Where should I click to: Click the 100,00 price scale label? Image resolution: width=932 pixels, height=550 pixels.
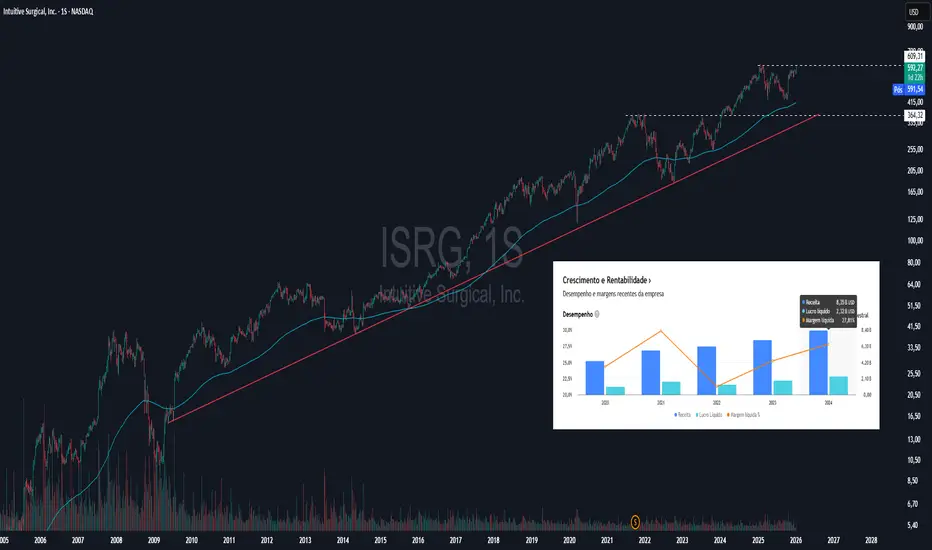coord(915,241)
